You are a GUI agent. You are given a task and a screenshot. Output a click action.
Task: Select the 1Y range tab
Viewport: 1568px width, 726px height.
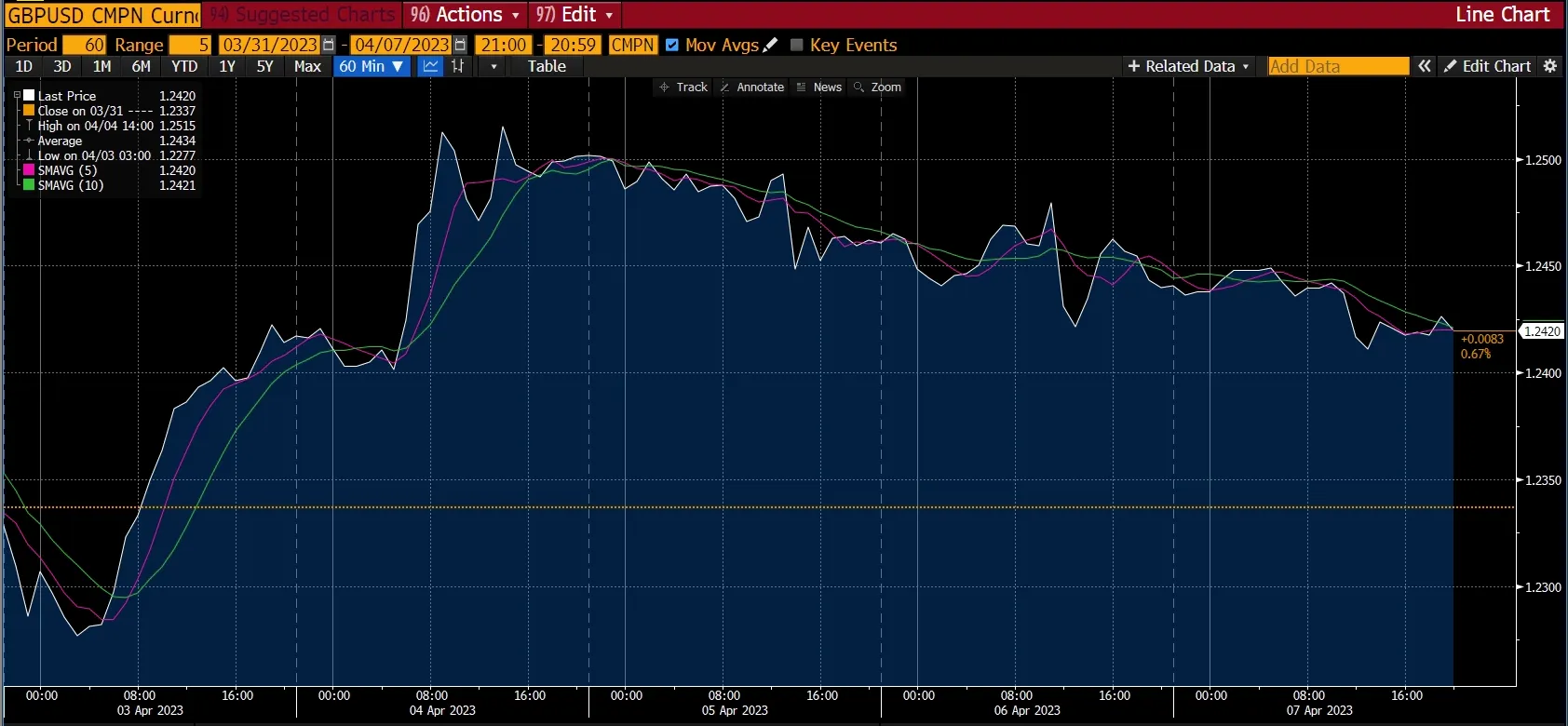227,66
